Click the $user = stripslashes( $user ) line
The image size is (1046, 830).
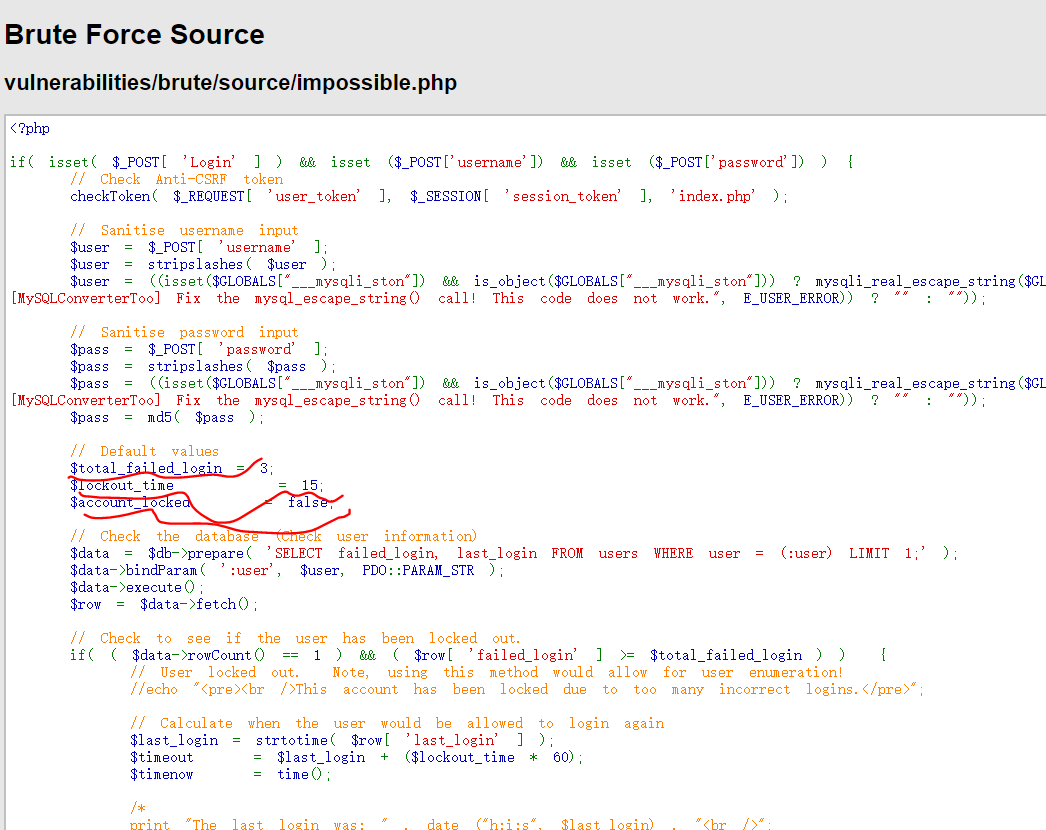pyautogui.click(x=203, y=264)
